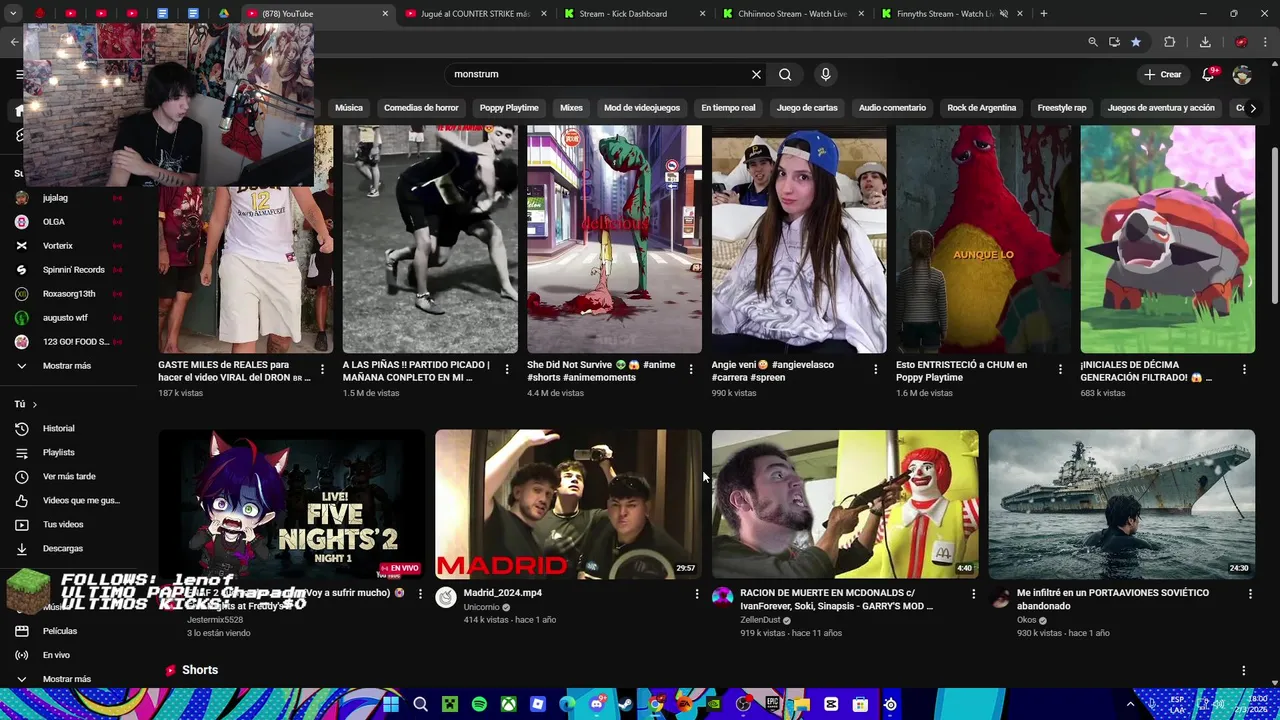1280x720 pixels.
Task: Open the Madrid_2024.mp4 video thumbnail
Action: [x=568, y=504]
